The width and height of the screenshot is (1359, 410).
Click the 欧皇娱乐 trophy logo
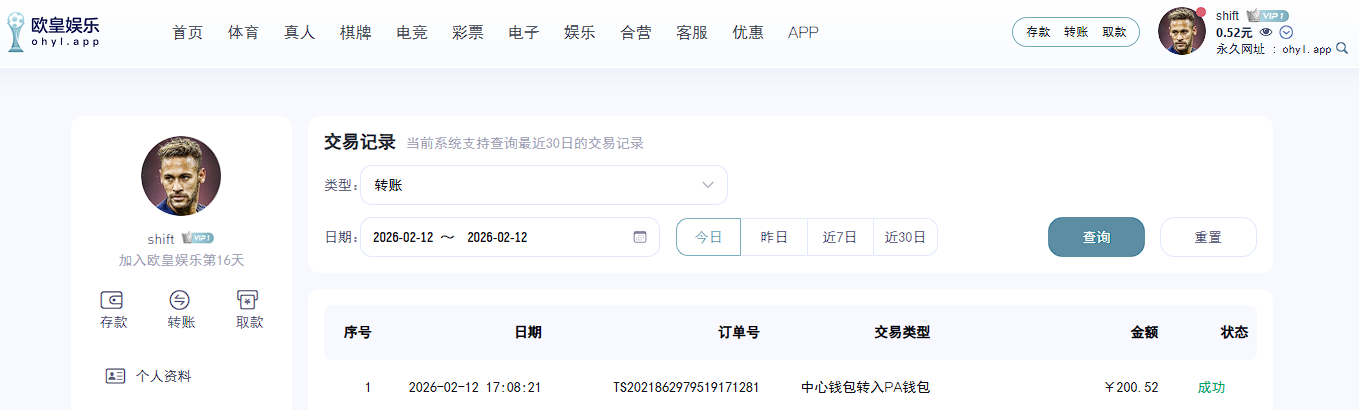16,32
